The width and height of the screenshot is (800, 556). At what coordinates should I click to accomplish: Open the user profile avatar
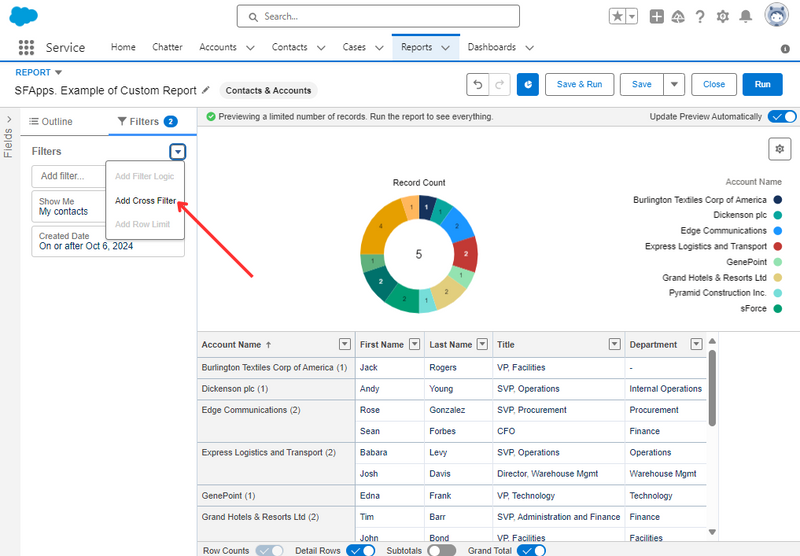click(x=776, y=15)
